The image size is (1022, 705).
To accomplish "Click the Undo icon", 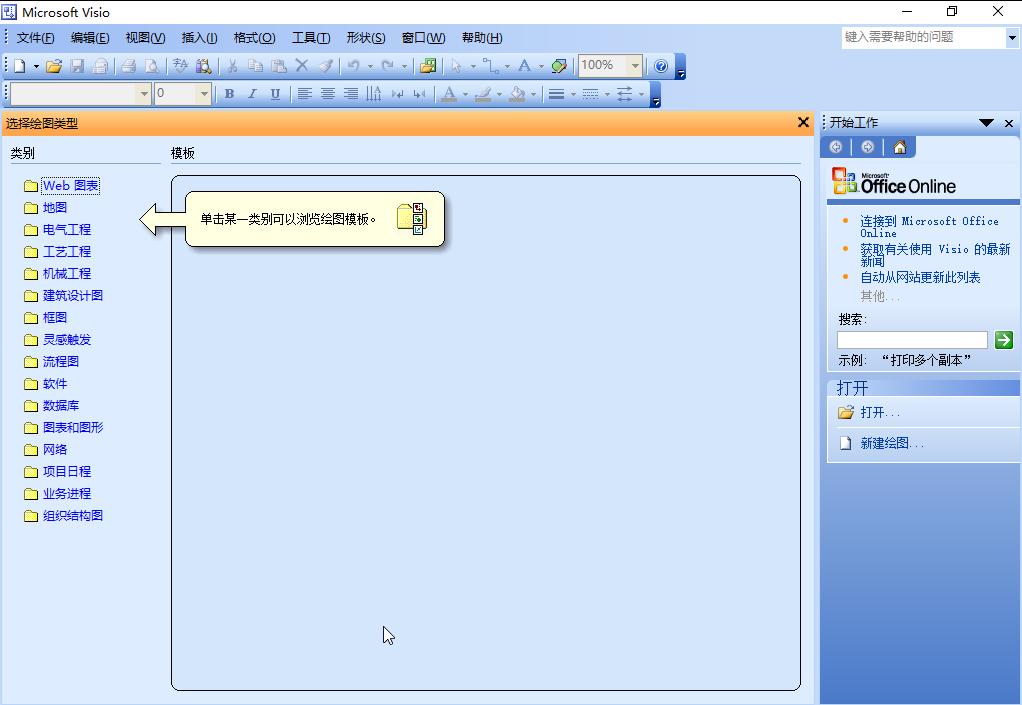I will coord(353,66).
